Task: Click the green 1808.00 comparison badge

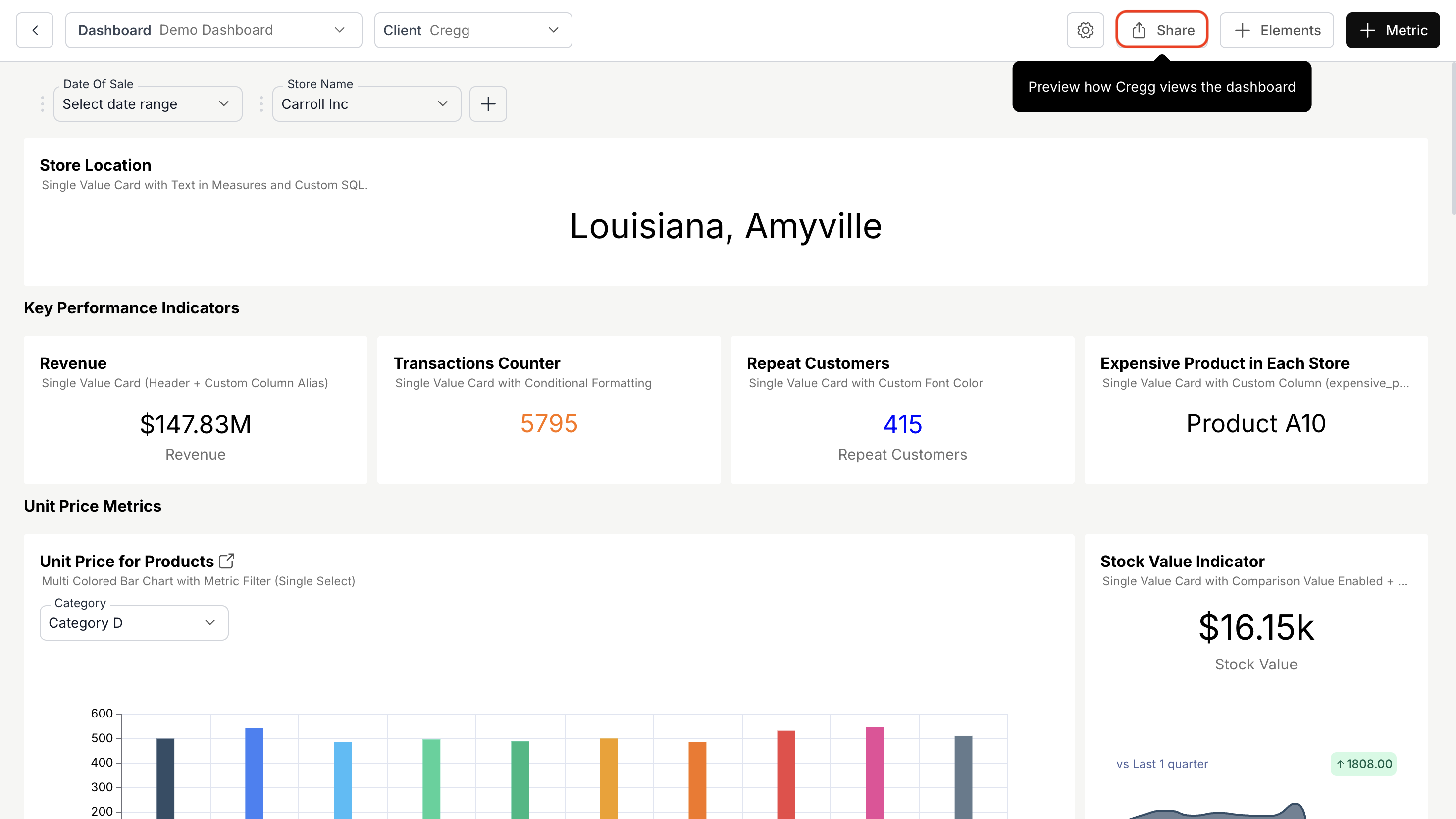Action: coord(1363,764)
